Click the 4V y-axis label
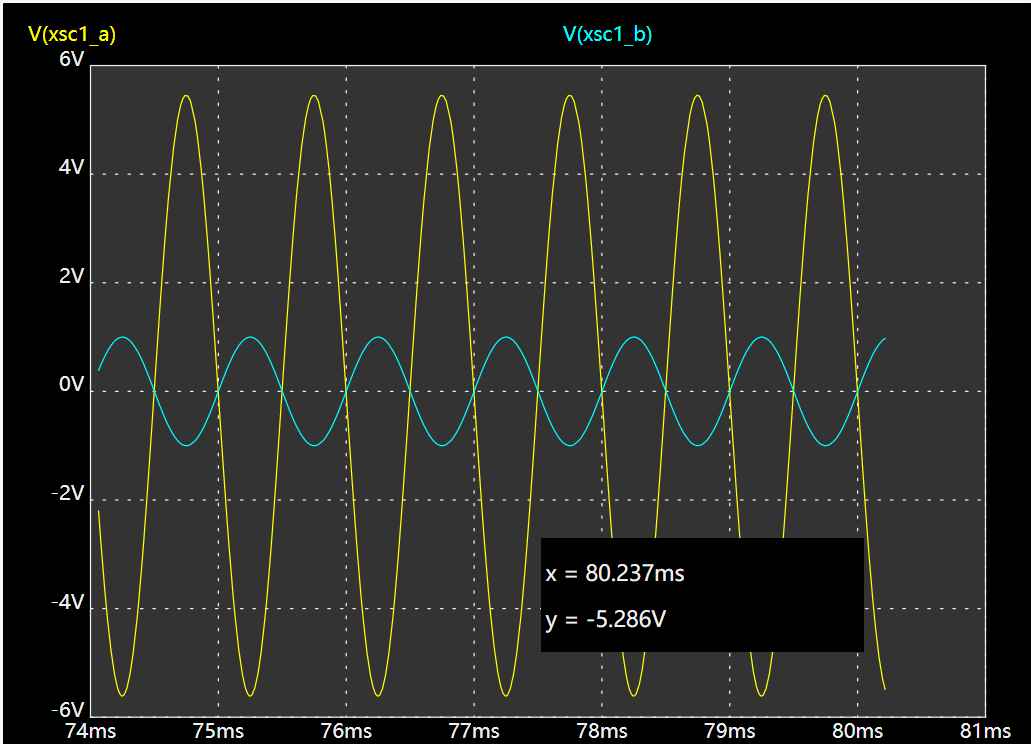This screenshot has height=744, width=1031. click(x=72, y=168)
